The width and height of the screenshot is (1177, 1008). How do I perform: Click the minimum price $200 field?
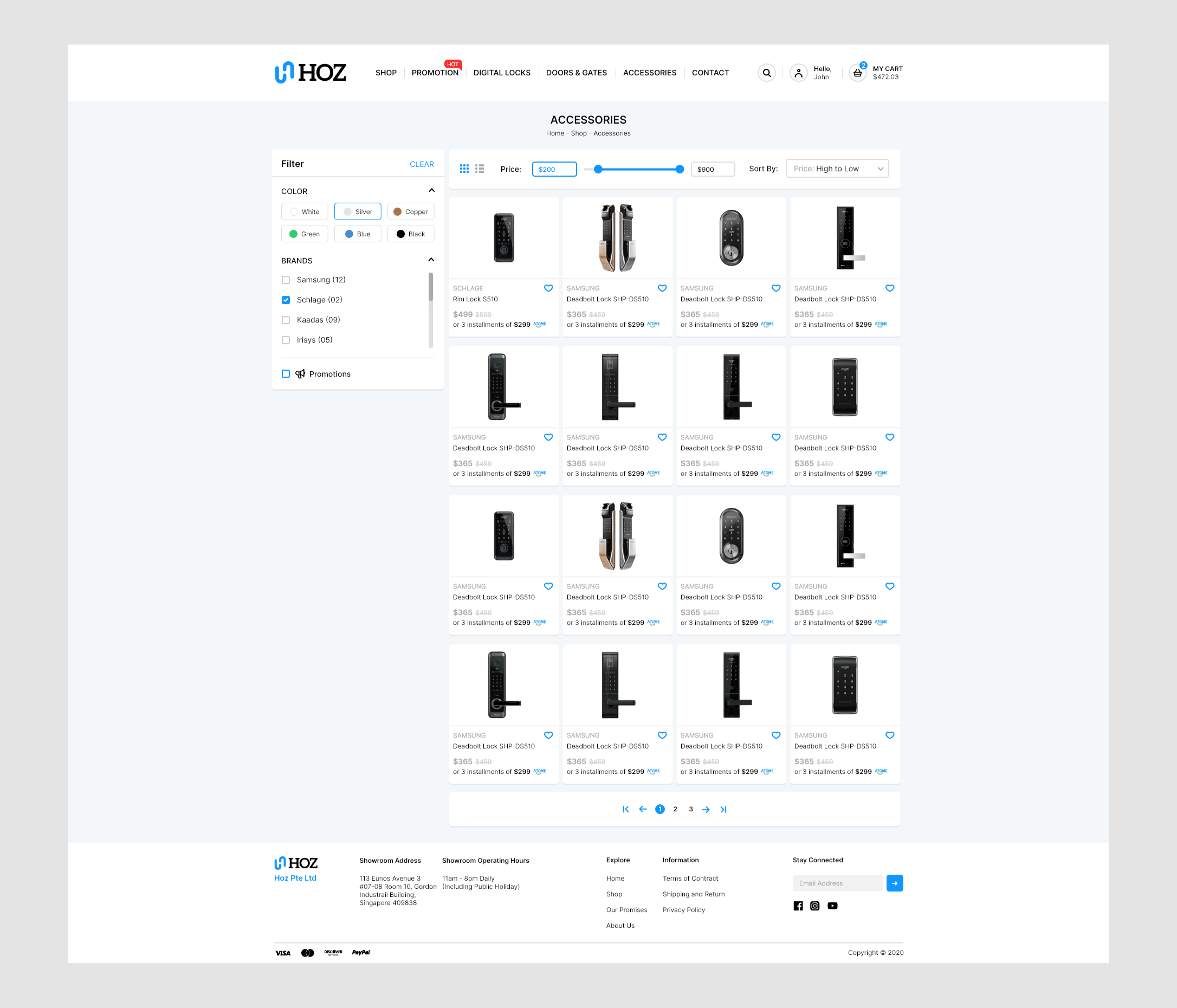coord(554,169)
